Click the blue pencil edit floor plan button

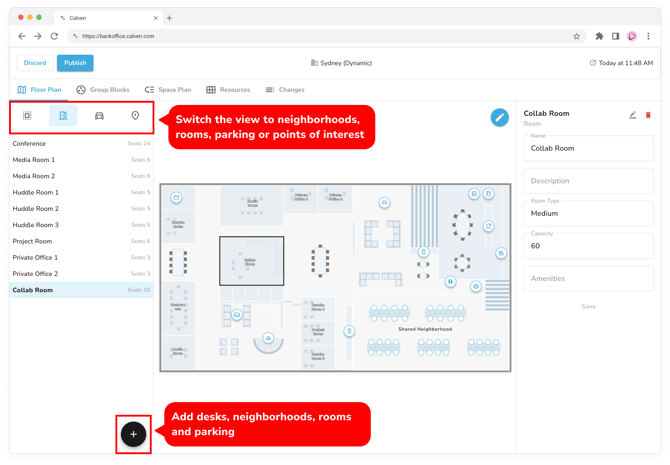point(499,117)
